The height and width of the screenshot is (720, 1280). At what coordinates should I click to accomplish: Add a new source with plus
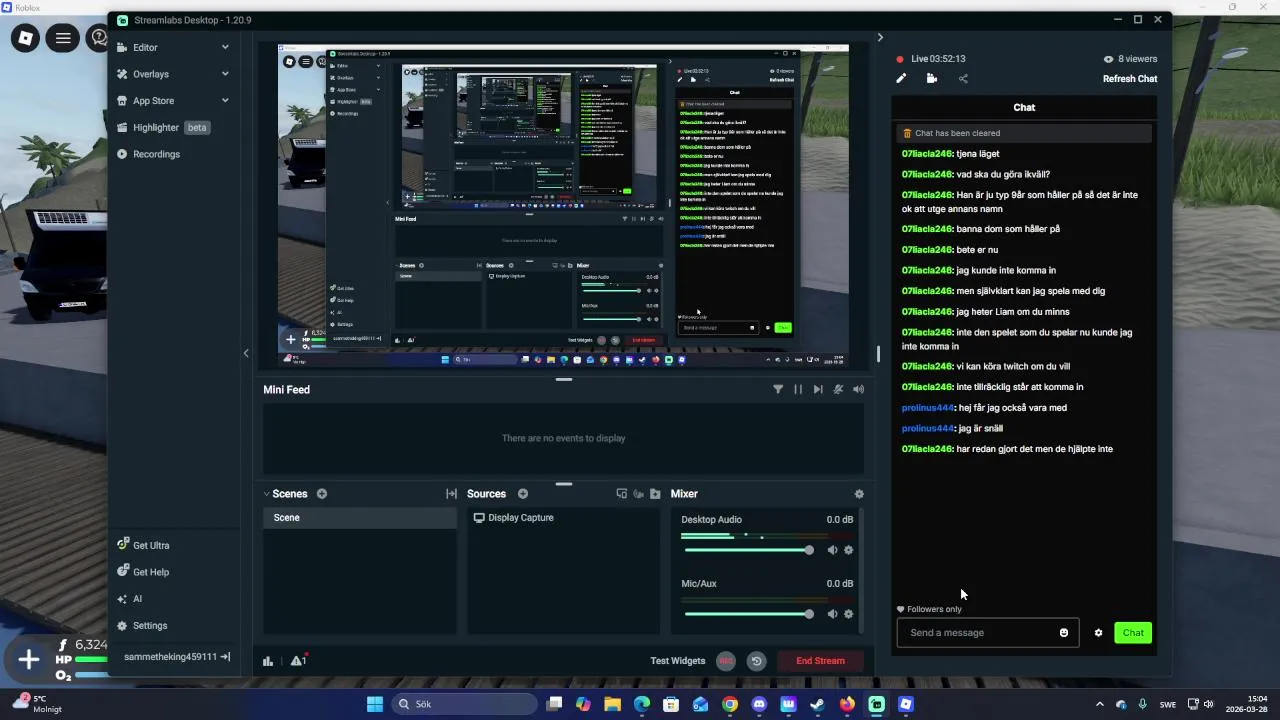click(x=523, y=494)
